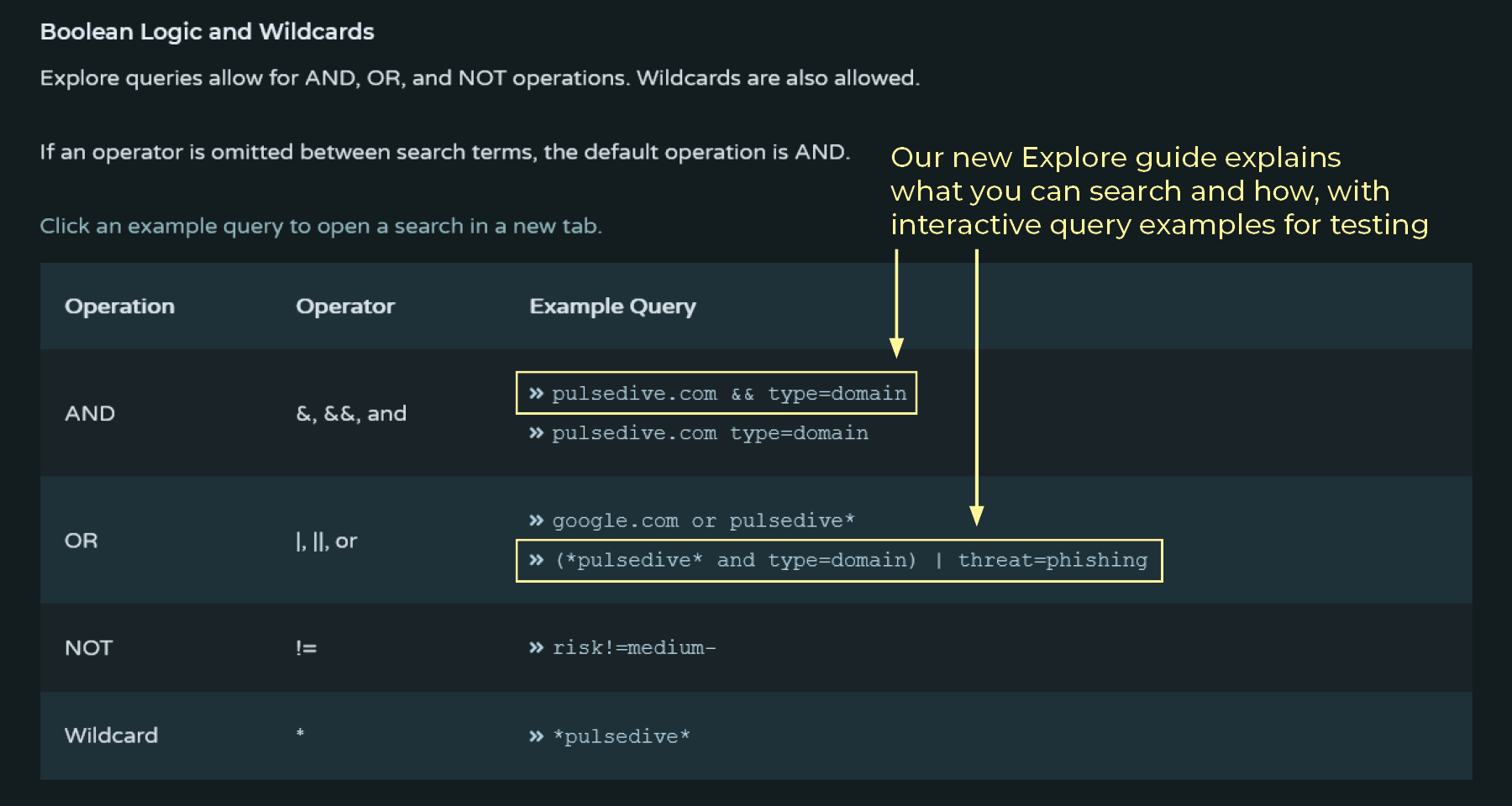The width and height of the screenshot is (1512, 806).
Task: Click the 'Wildcard' operation cell
Action: [x=111, y=735]
